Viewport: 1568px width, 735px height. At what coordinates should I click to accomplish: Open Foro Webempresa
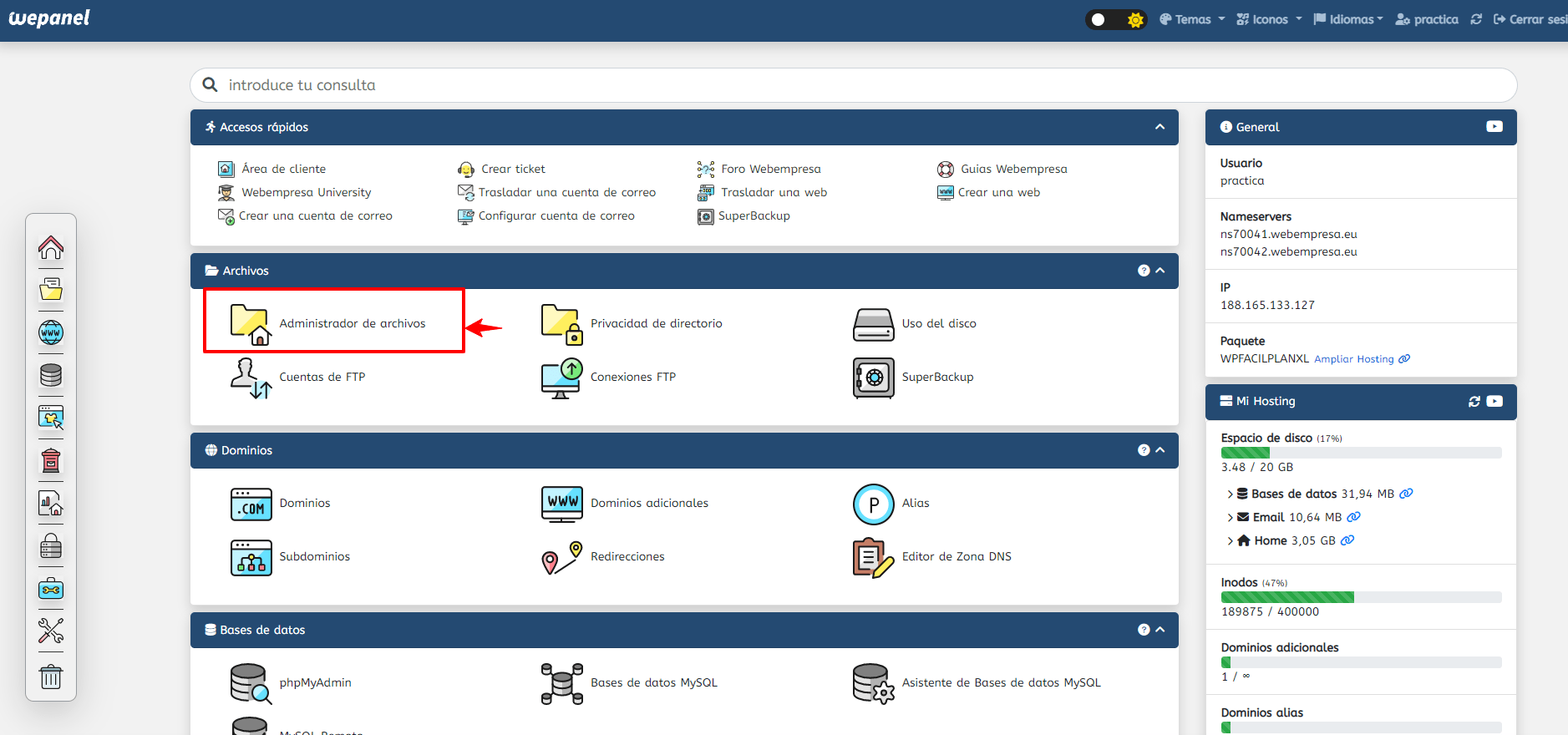tap(759, 169)
